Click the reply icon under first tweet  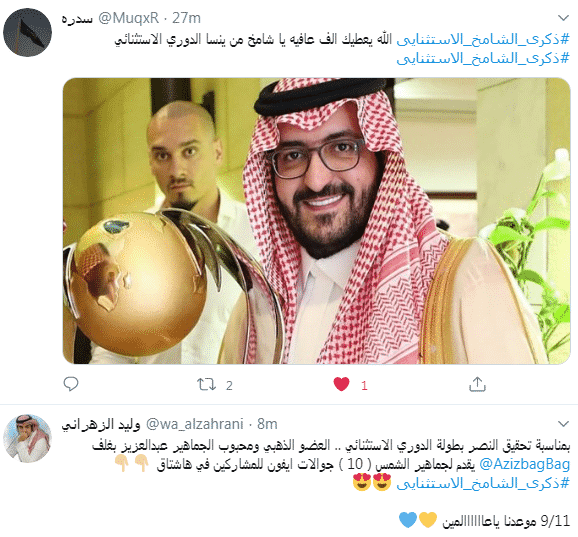[x=71, y=384]
